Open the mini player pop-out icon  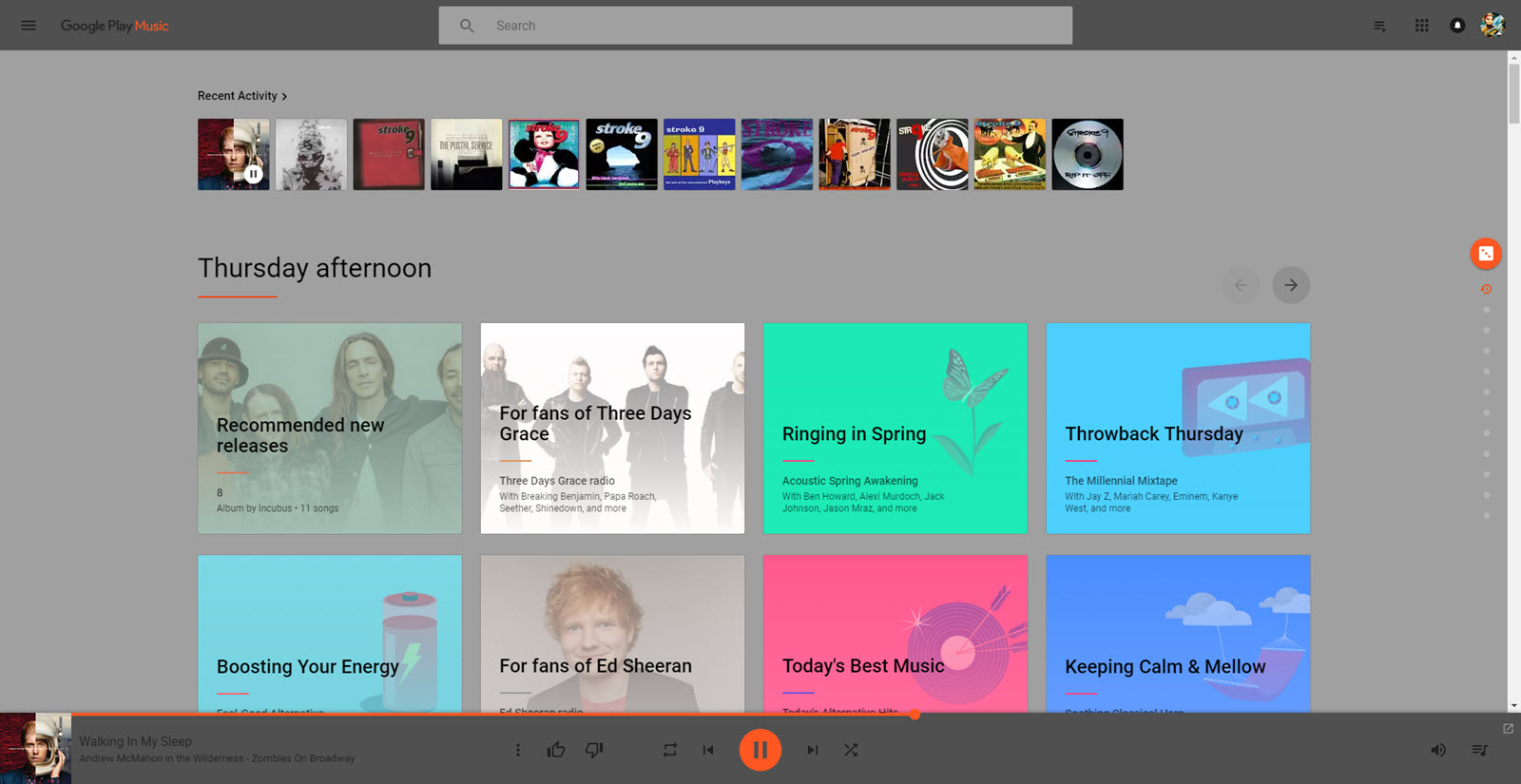[x=1508, y=728]
